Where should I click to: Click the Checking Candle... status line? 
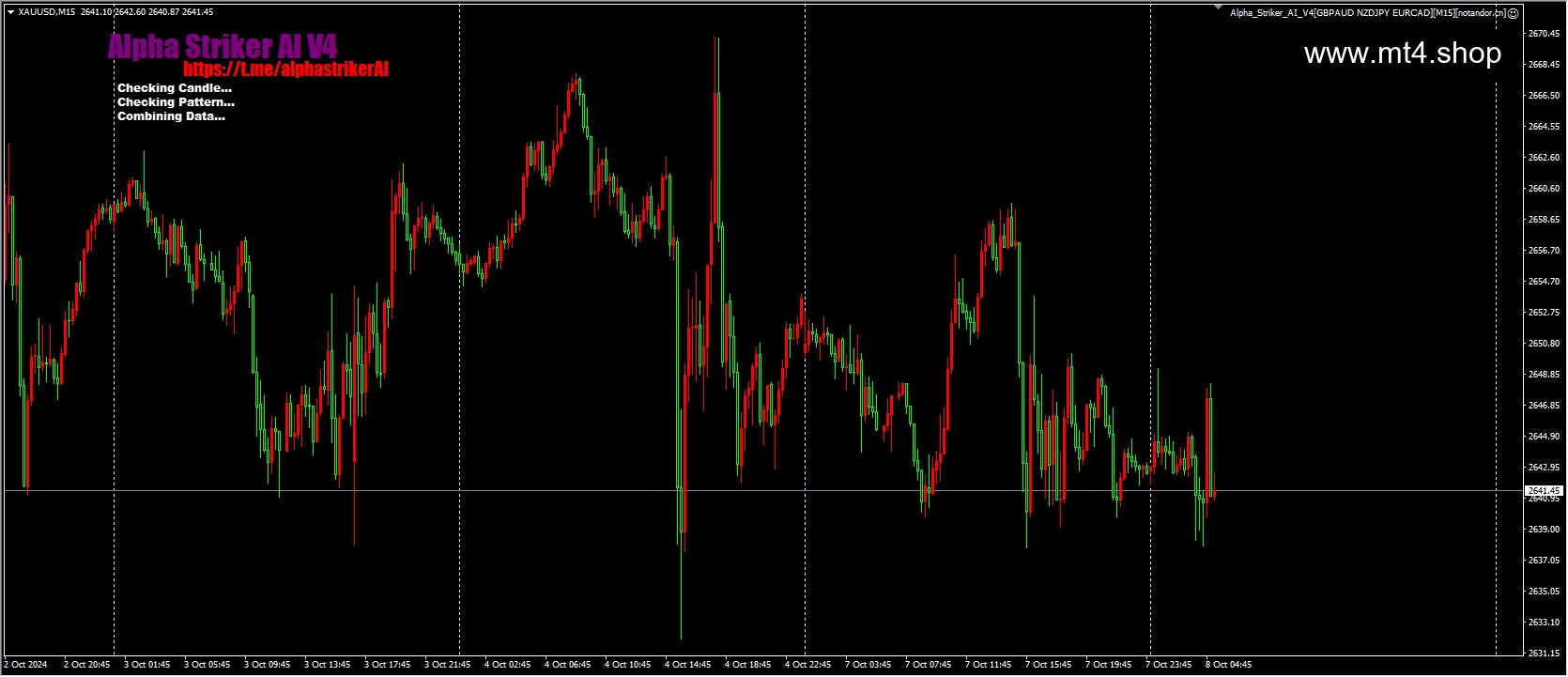click(175, 87)
